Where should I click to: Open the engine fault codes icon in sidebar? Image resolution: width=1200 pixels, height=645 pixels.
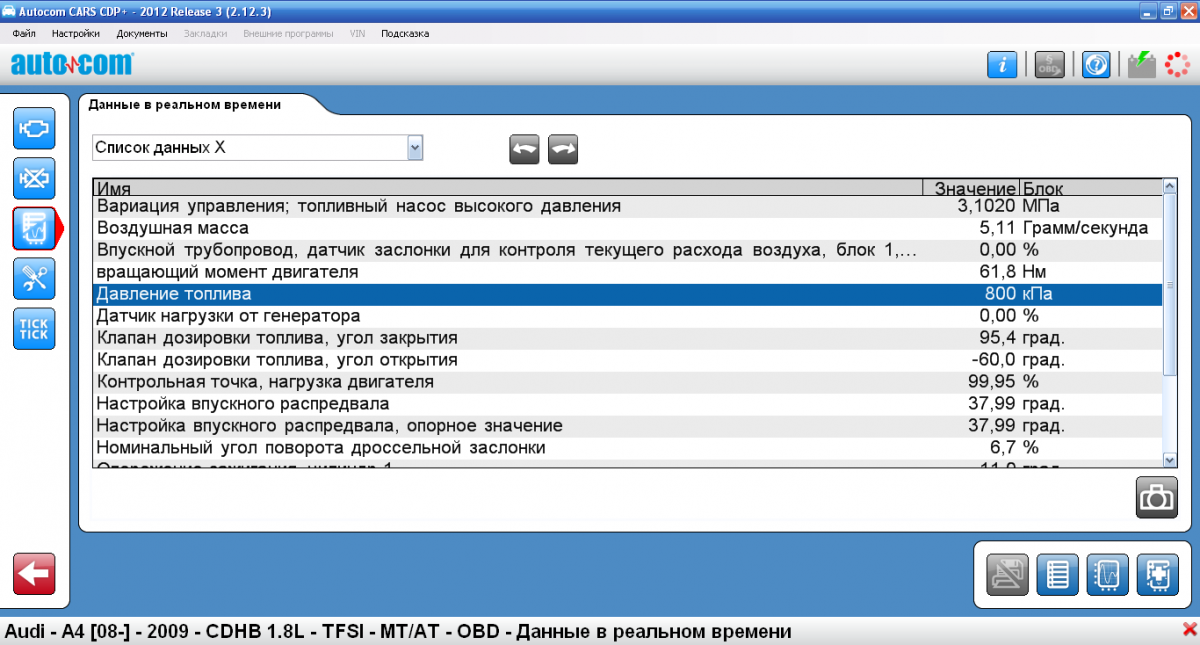(x=34, y=129)
